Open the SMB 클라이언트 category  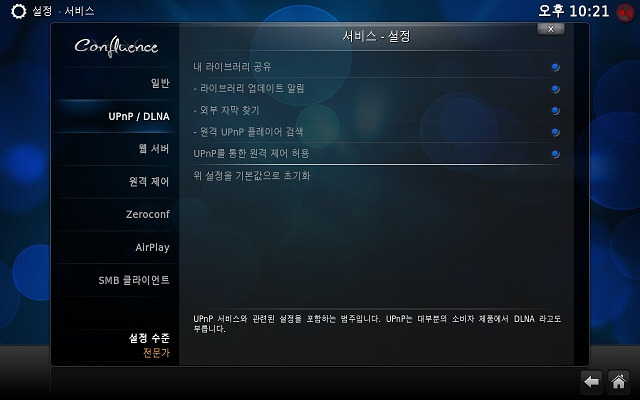point(116,280)
